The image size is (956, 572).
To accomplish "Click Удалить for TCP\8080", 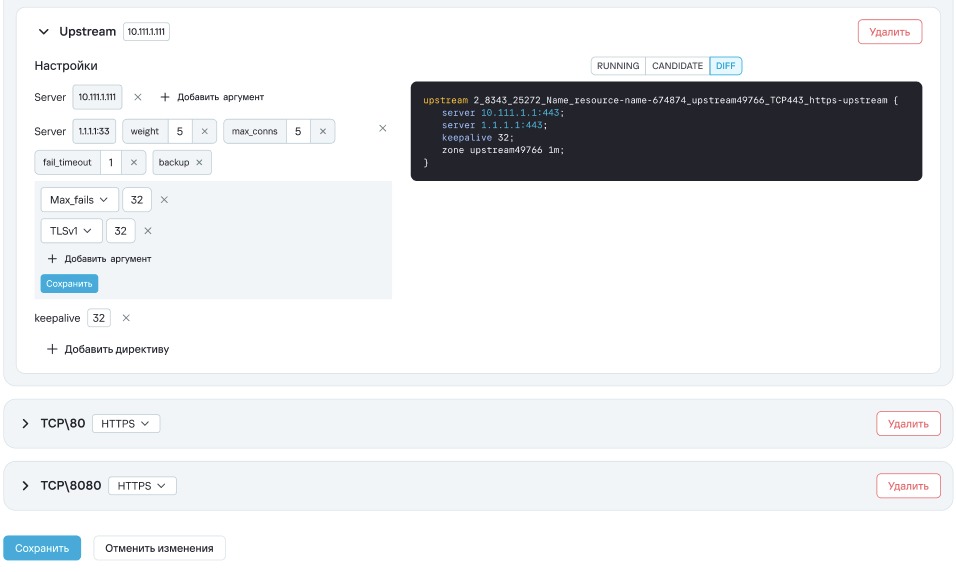I will tap(908, 486).
